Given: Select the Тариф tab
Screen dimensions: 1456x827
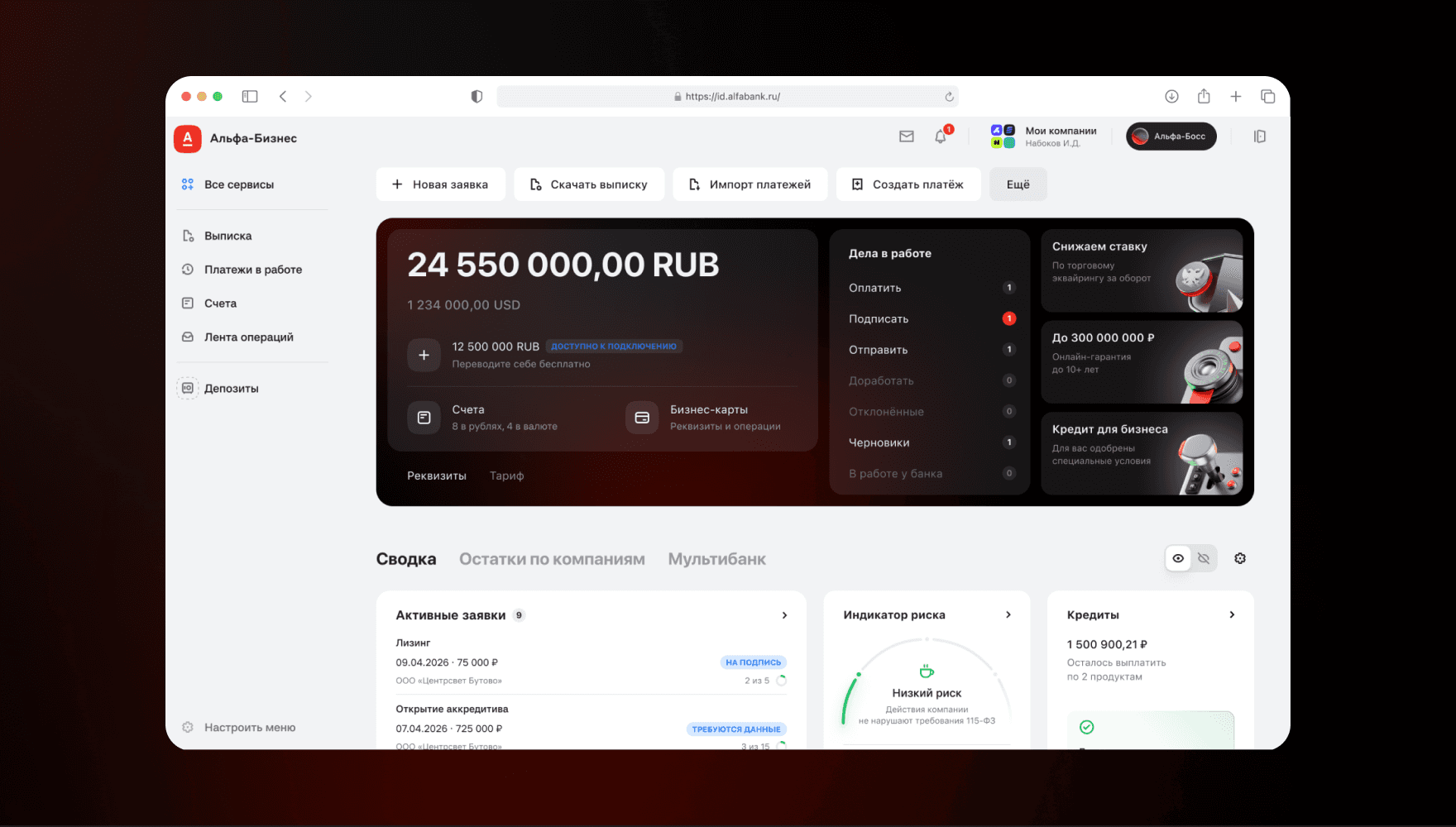Looking at the screenshot, I should coord(507,476).
